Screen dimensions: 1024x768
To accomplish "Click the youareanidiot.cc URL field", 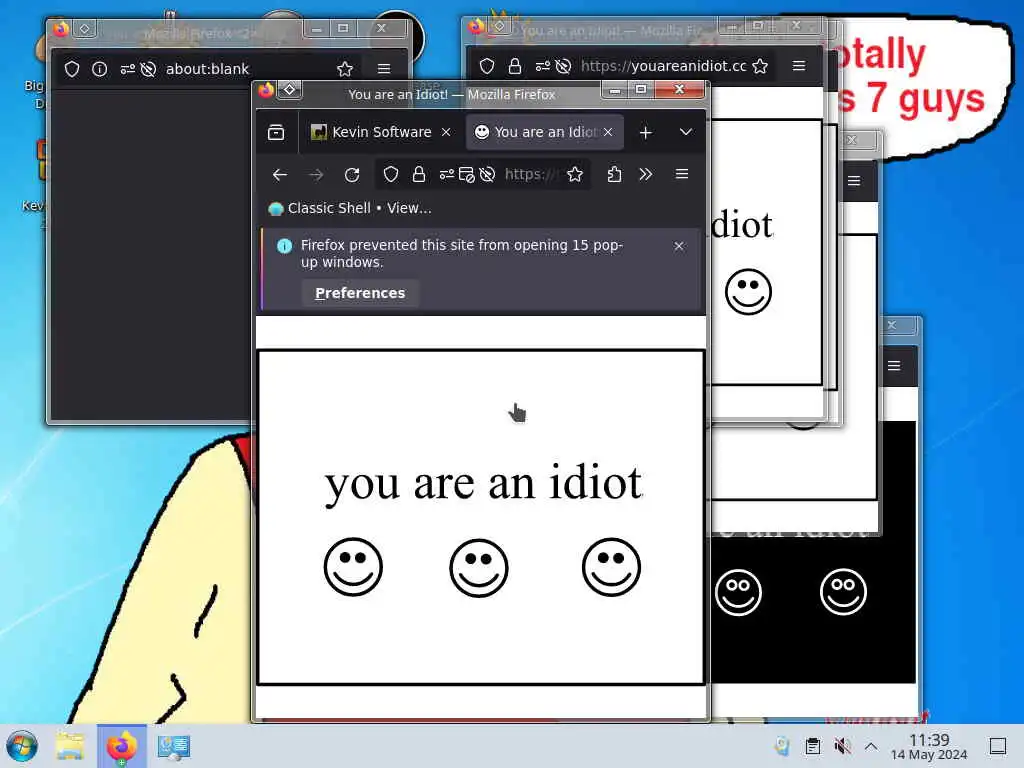I will [664, 66].
